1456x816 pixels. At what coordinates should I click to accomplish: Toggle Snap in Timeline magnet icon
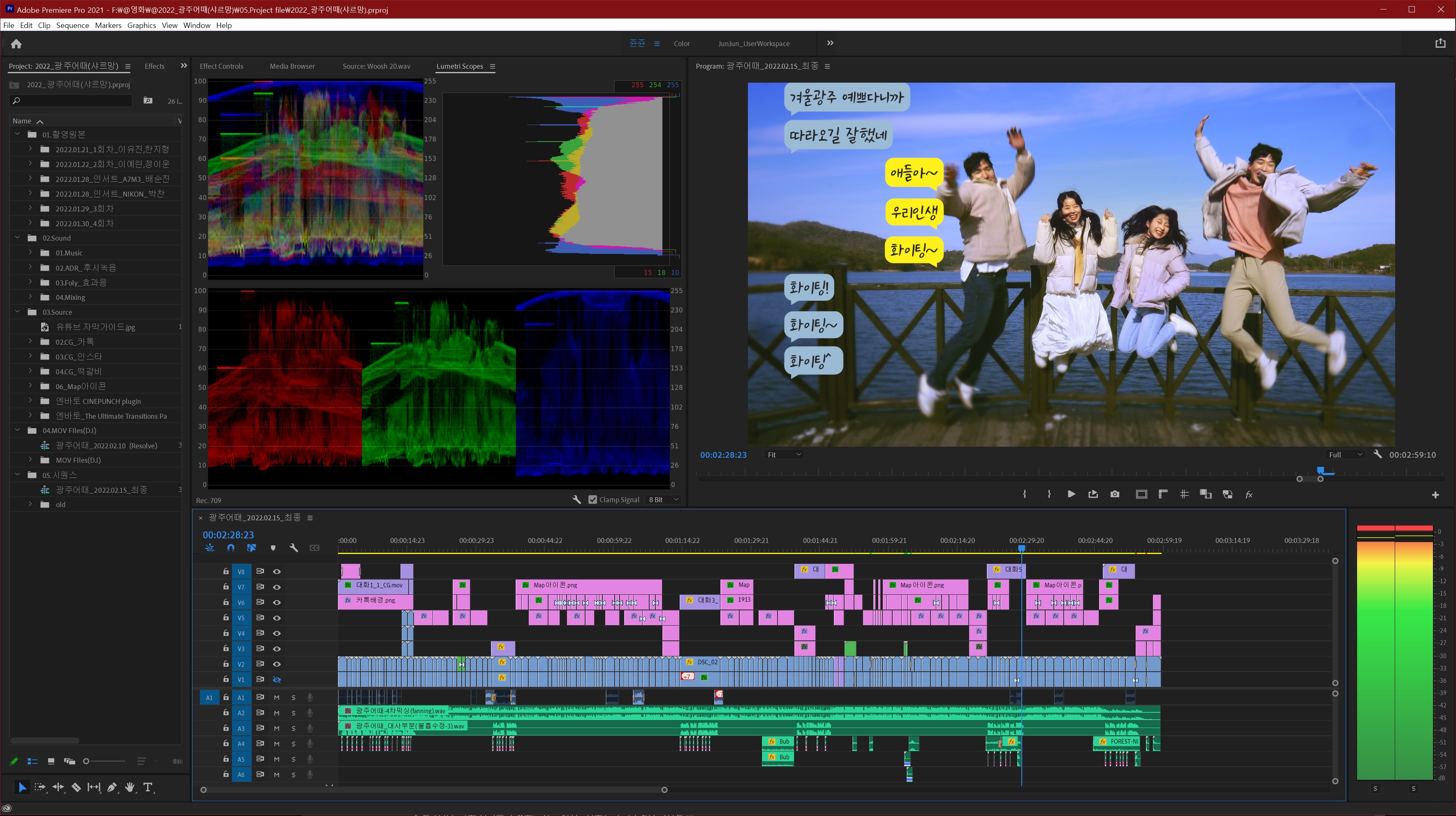(x=231, y=547)
